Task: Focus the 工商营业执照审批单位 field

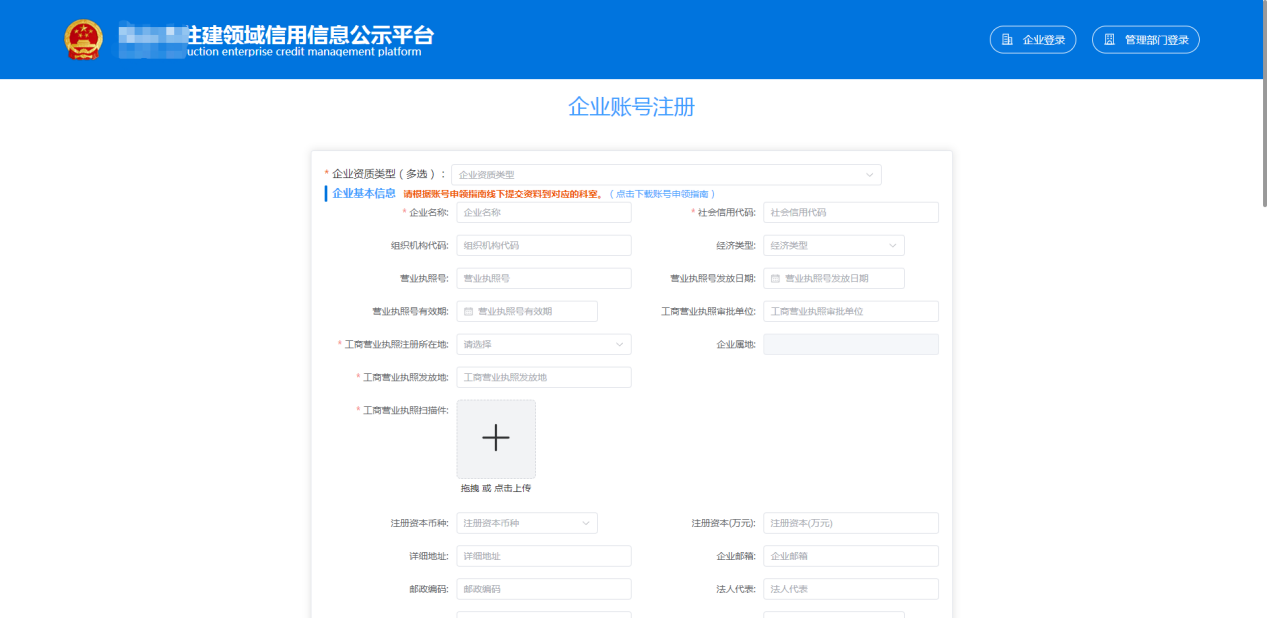Action: 850,311
